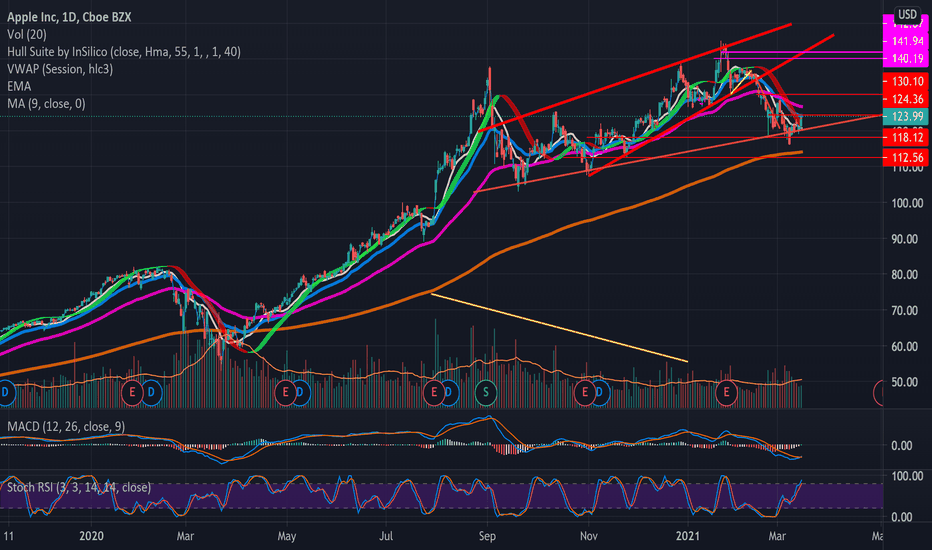Select the MACD (12, 26, close, 9) legend
The width and height of the screenshot is (932, 550).
pyautogui.click(x=66, y=426)
